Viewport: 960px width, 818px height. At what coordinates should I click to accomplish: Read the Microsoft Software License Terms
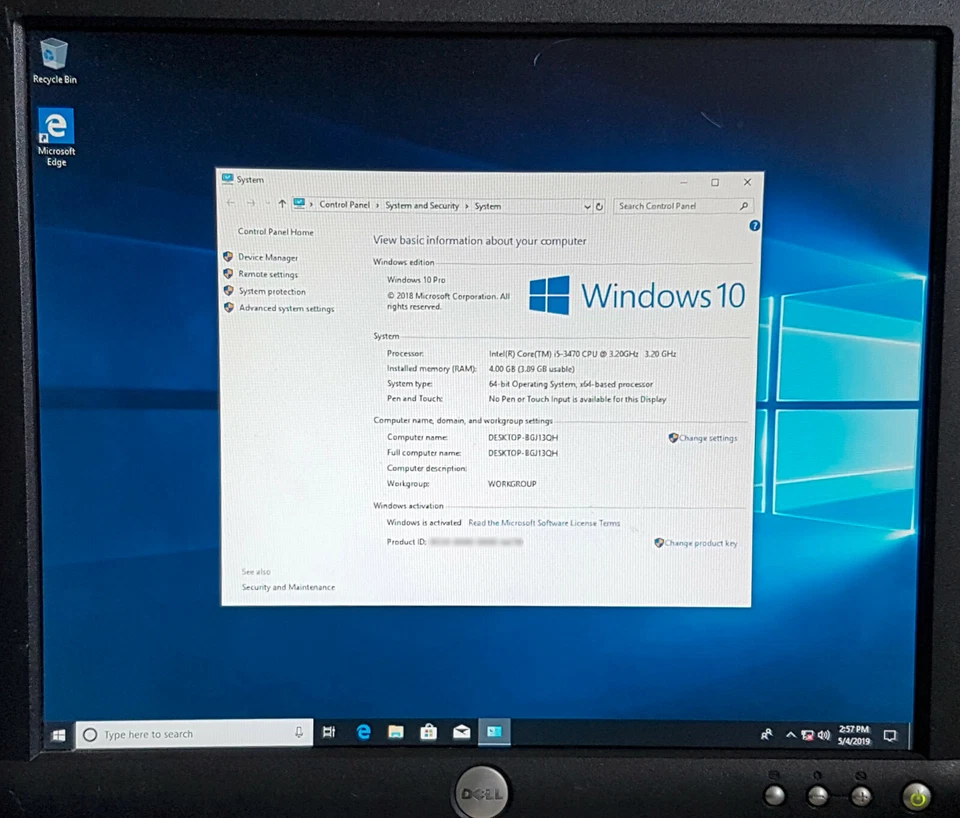point(544,522)
